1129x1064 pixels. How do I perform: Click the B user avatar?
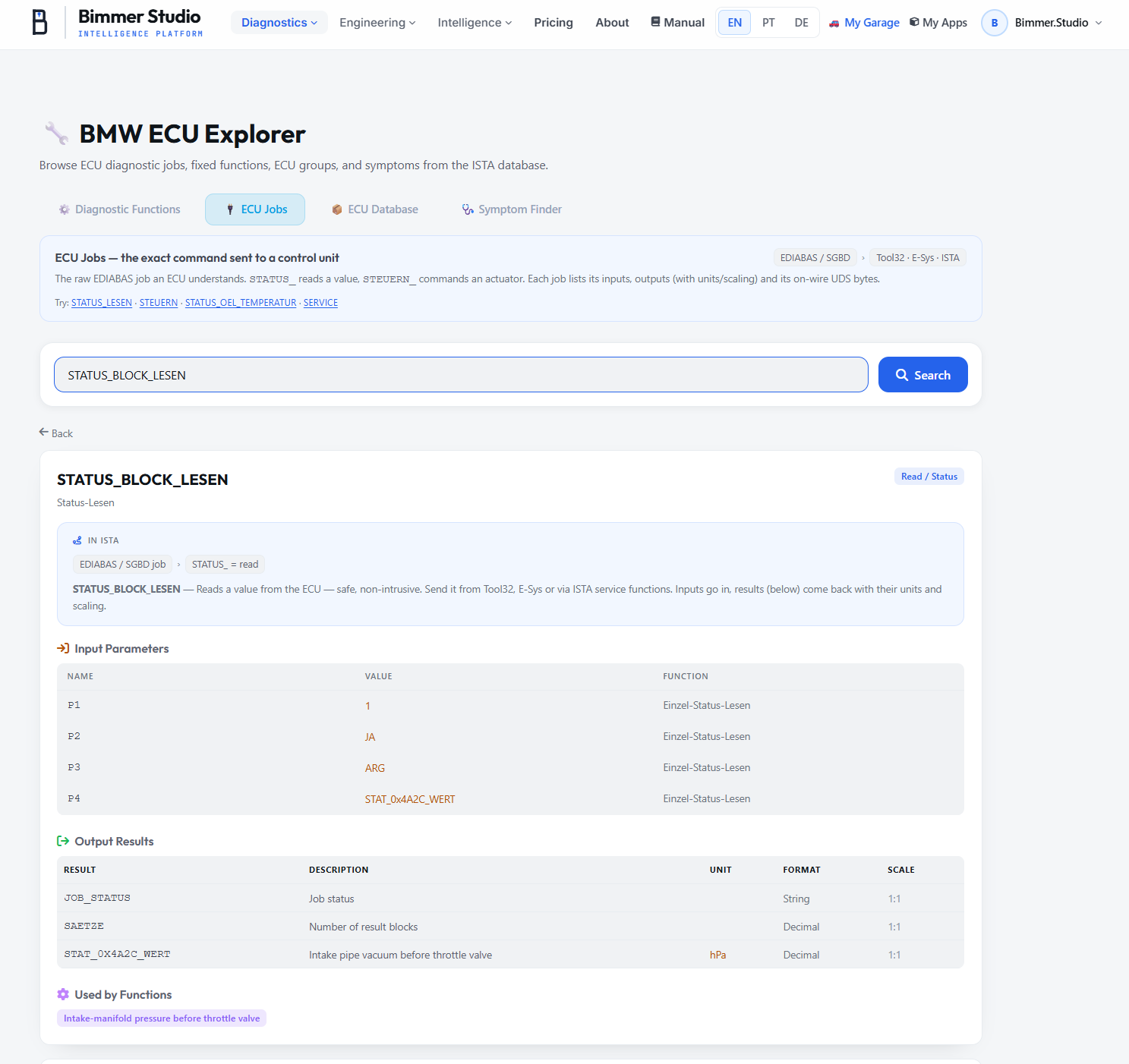click(995, 23)
